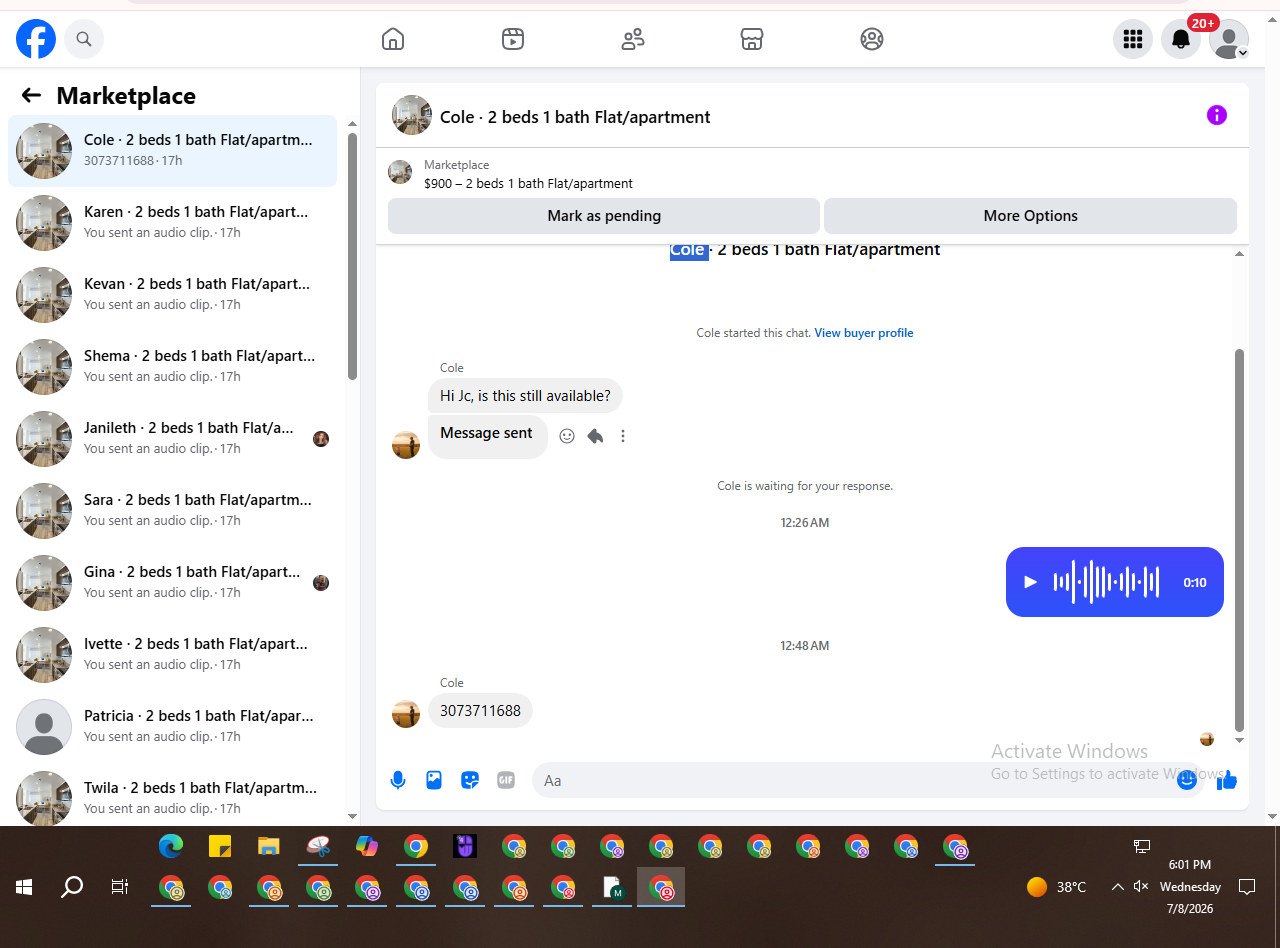Choose a sticker from the sticker icon
The height and width of the screenshot is (948, 1280).
(x=470, y=780)
